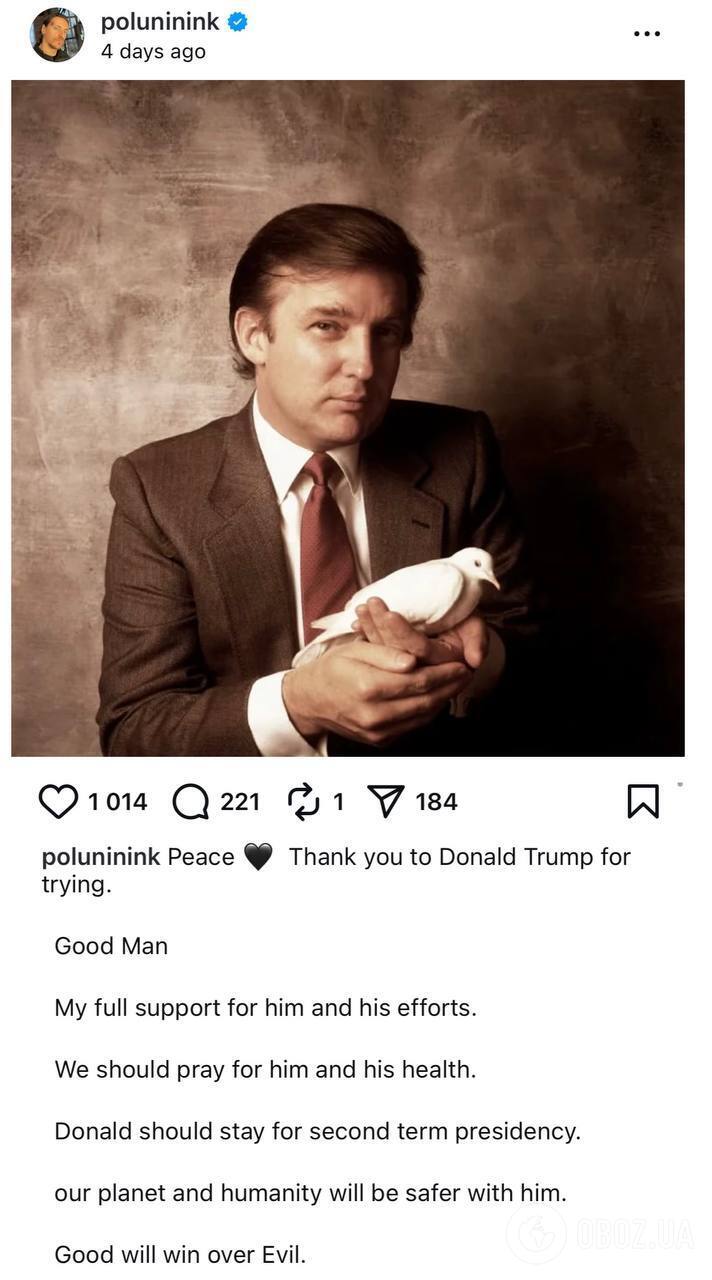View the 1 014 likes count
The height and width of the screenshot is (1280, 712).
[117, 802]
